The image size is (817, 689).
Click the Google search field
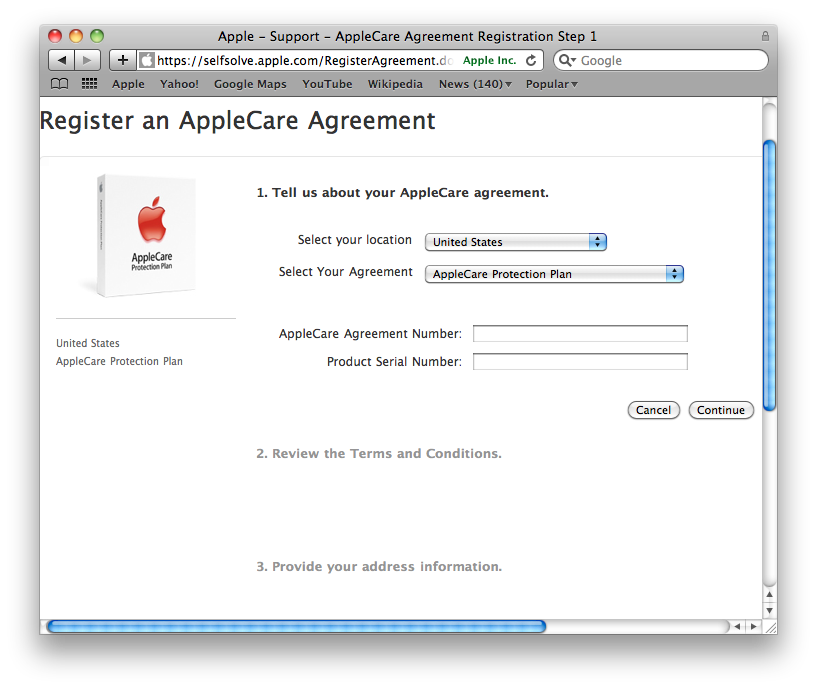(x=661, y=60)
